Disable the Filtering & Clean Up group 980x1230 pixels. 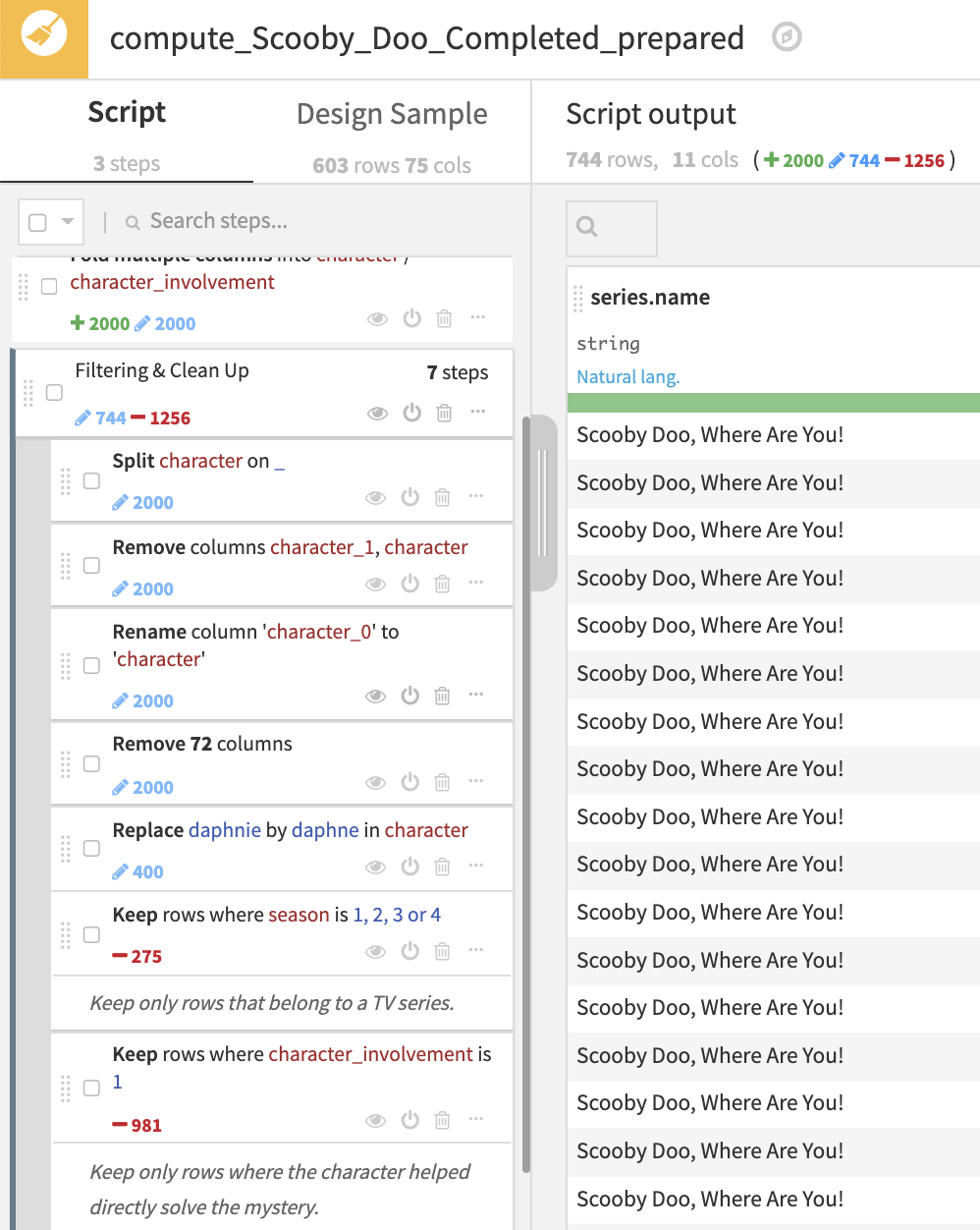point(412,413)
